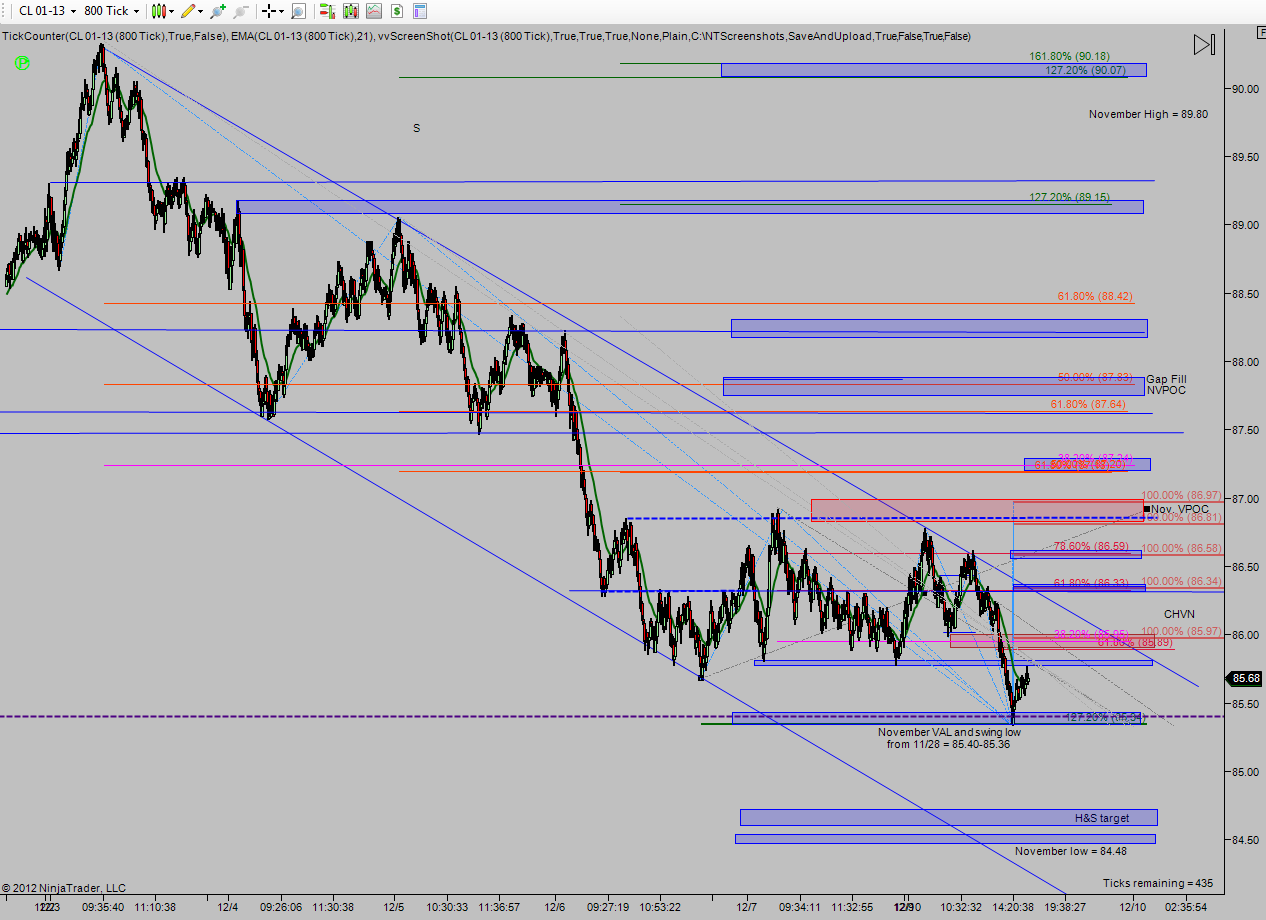Select the 'CHVN' chart label

1179,614
